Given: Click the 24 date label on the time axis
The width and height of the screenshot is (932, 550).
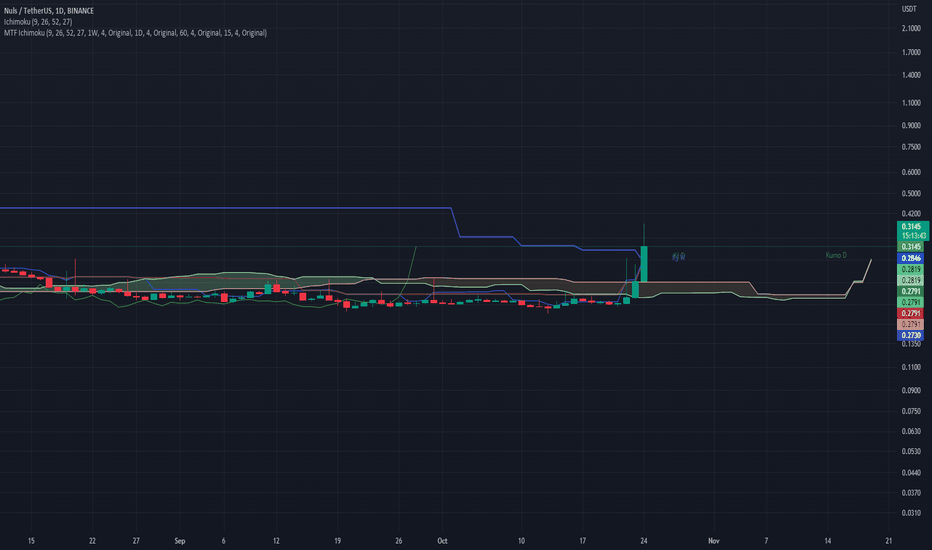Looking at the screenshot, I should point(644,541).
